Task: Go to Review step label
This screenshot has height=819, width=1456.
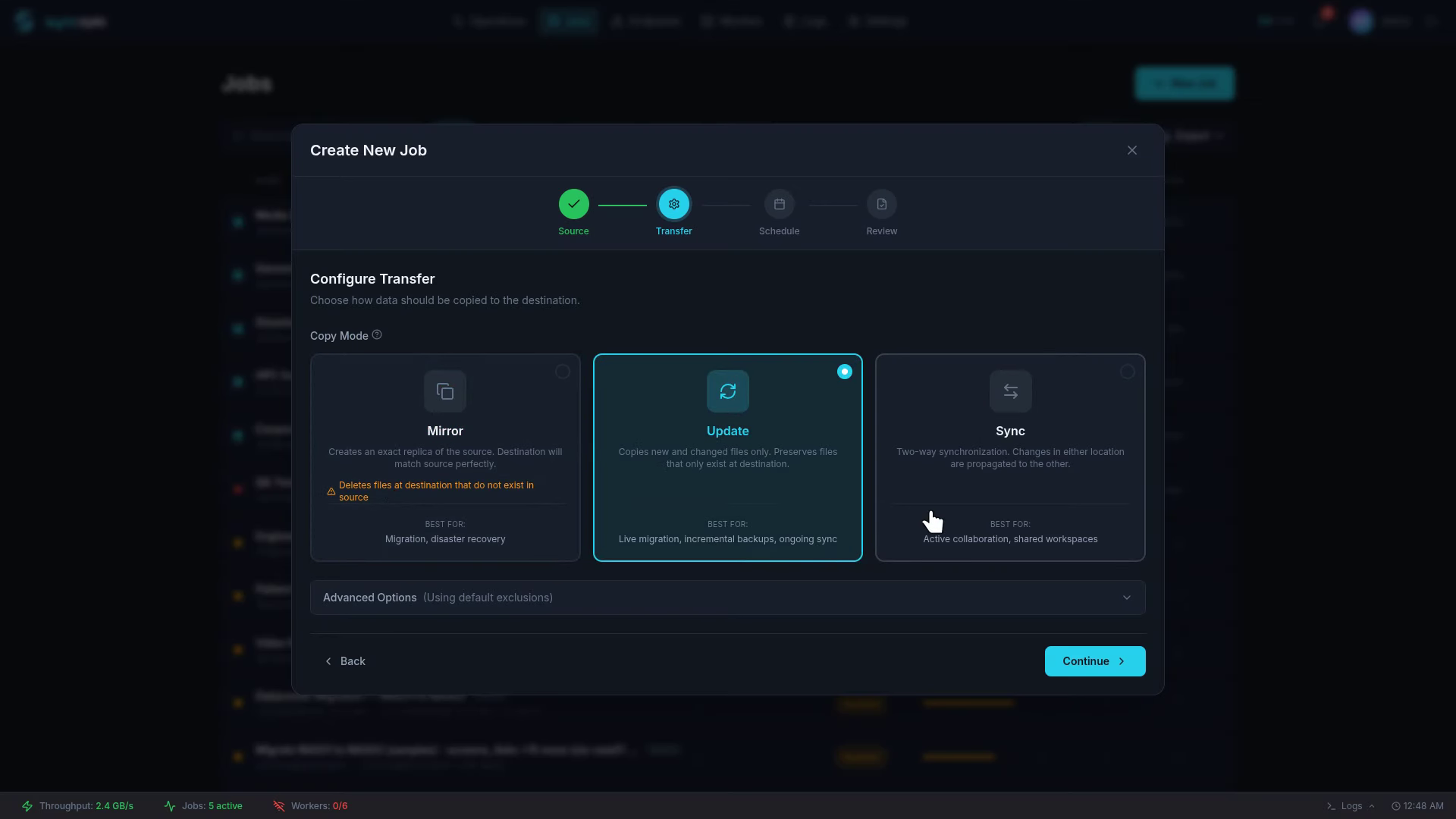Action: point(881,231)
